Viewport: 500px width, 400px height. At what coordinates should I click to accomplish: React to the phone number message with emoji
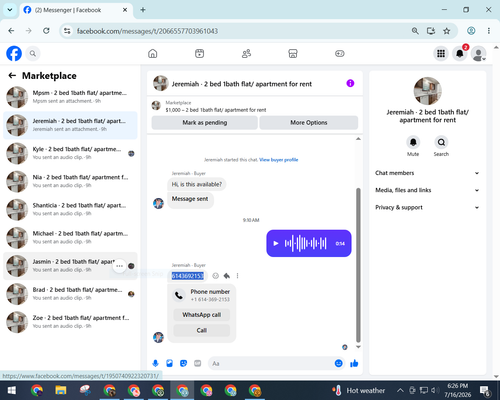(x=216, y=276)
